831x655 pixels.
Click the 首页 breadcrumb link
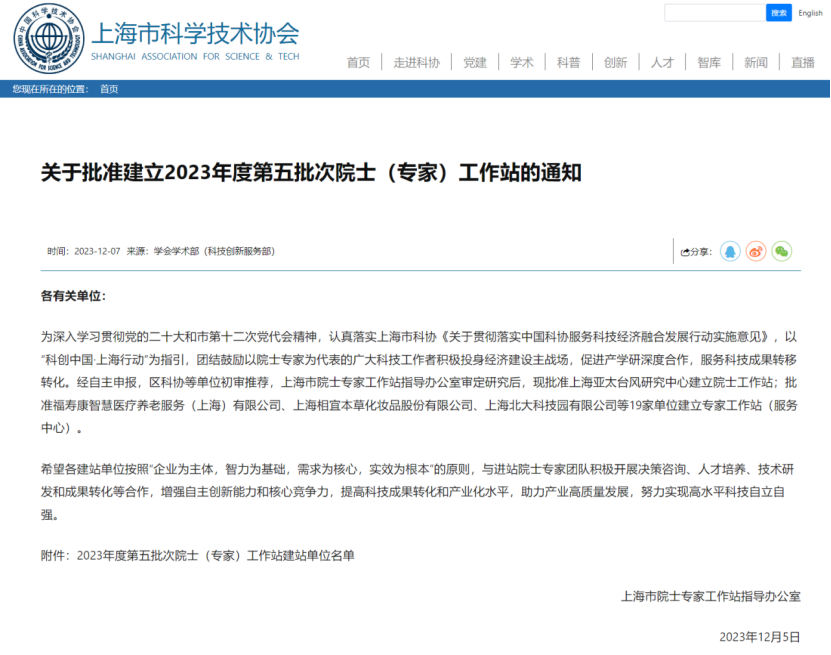(x=109, y=89)
